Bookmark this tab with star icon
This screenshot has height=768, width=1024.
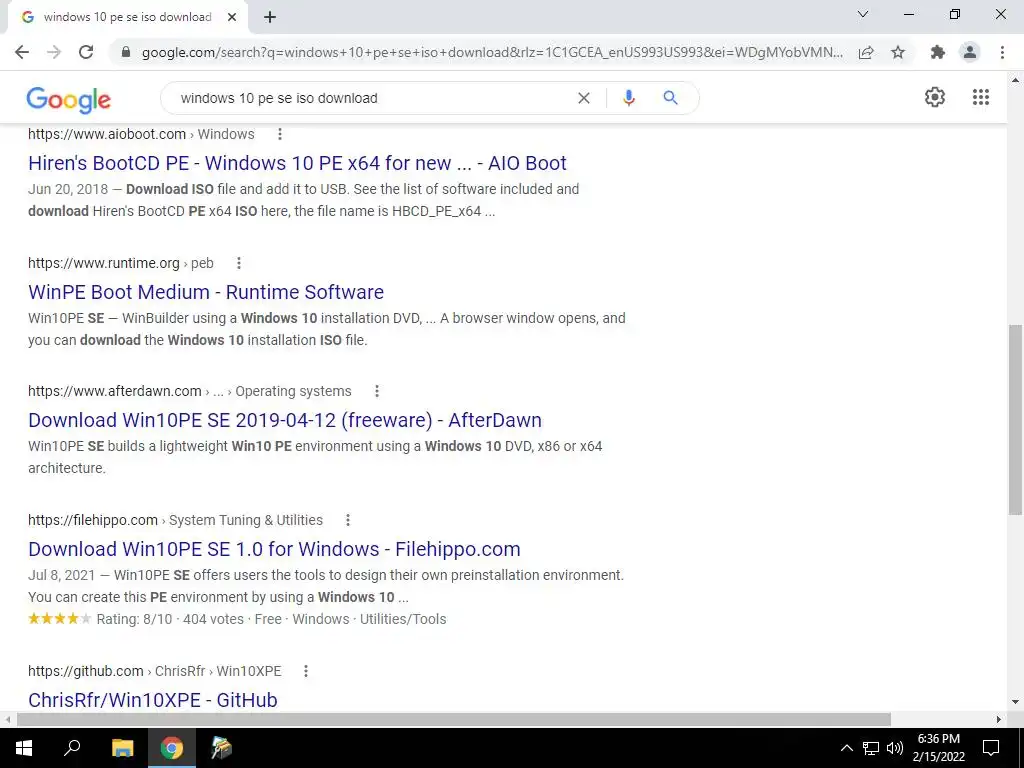tap(898, 52)
